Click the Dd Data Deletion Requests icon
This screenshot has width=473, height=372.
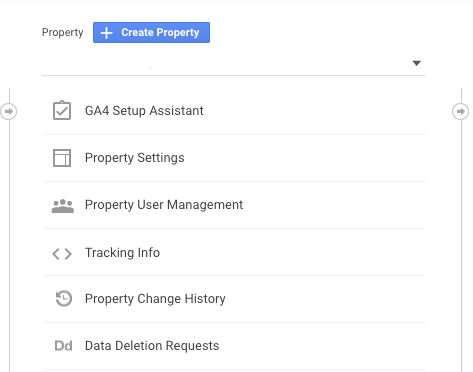pyautogui.click(x=63, y=346)
